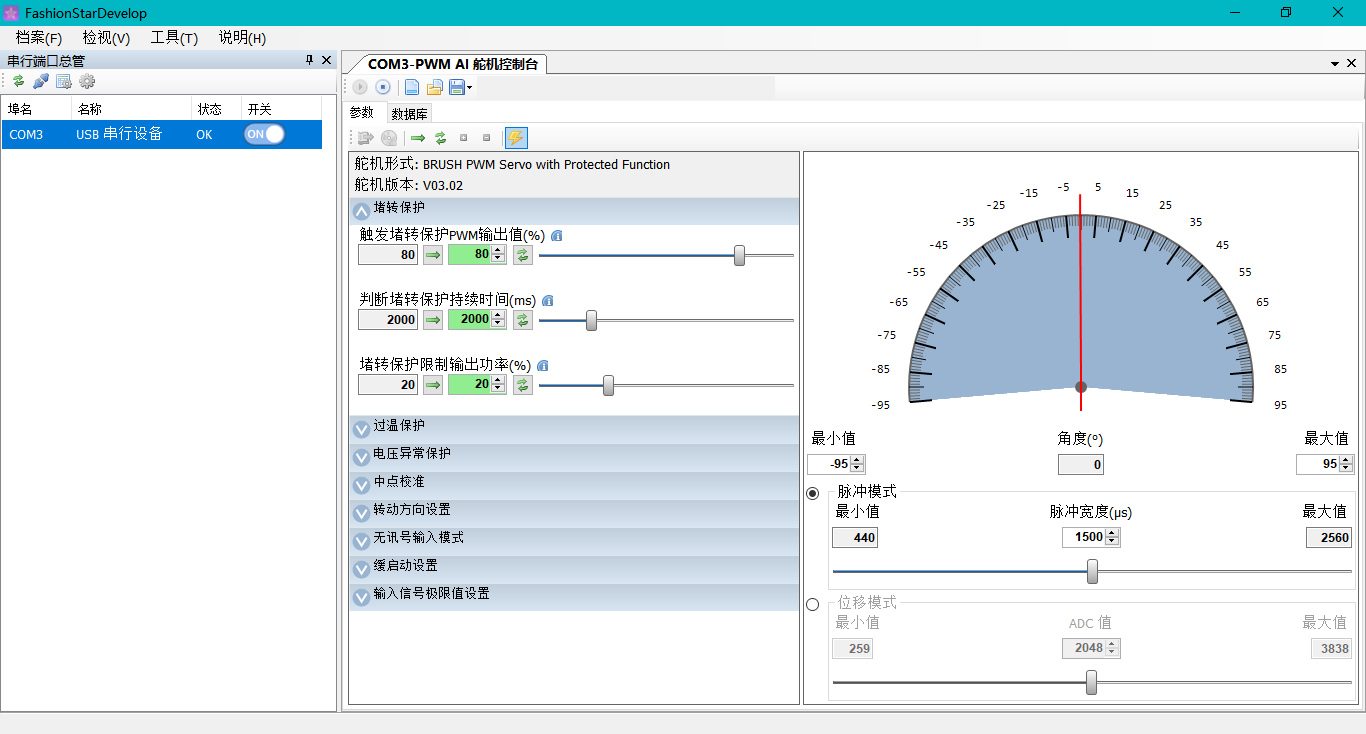Click the disk icon in parameter toolbar
The width and height of the screenshot is (1366, 734).
coord(389,138)
